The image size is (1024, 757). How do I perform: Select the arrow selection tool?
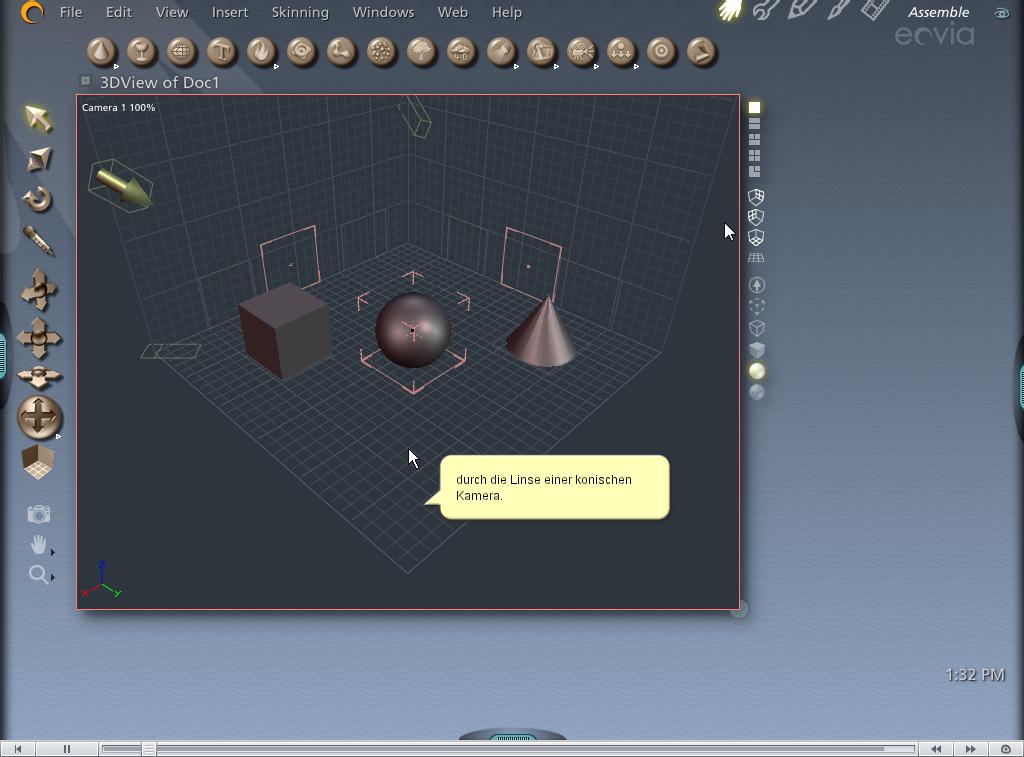pyautogui.click(x=39, y=119)
